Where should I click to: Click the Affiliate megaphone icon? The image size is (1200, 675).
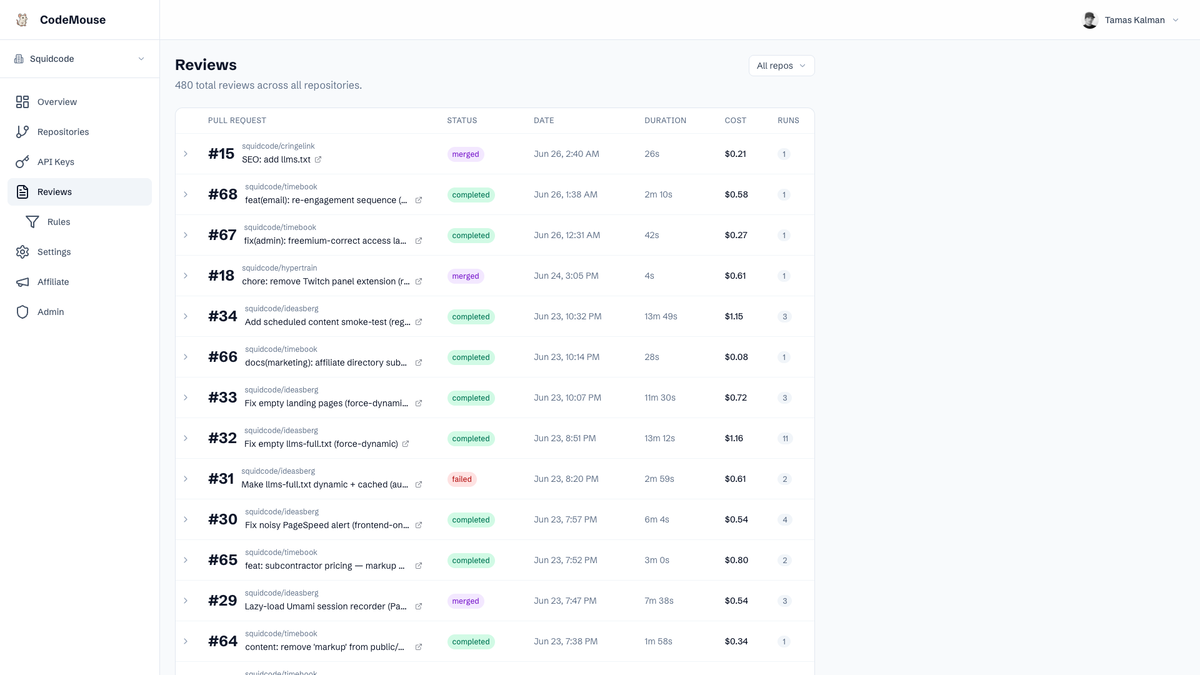click(22, 282)
